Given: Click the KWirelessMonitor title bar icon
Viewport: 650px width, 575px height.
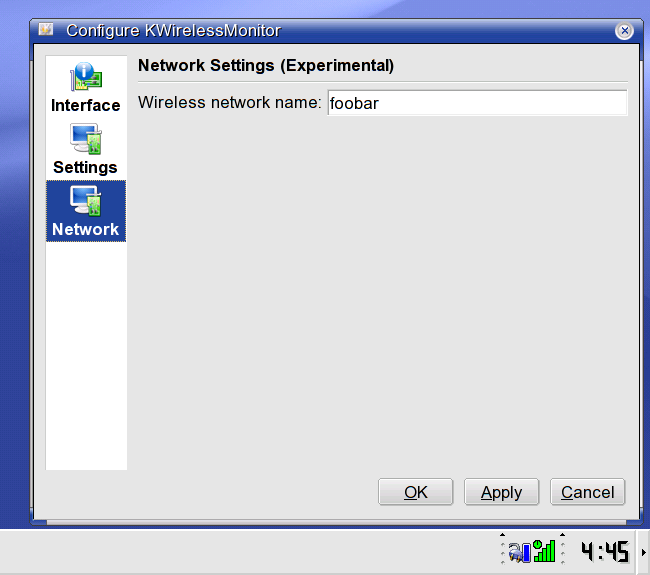Looking at the screenshot, I should coord(46,29).
